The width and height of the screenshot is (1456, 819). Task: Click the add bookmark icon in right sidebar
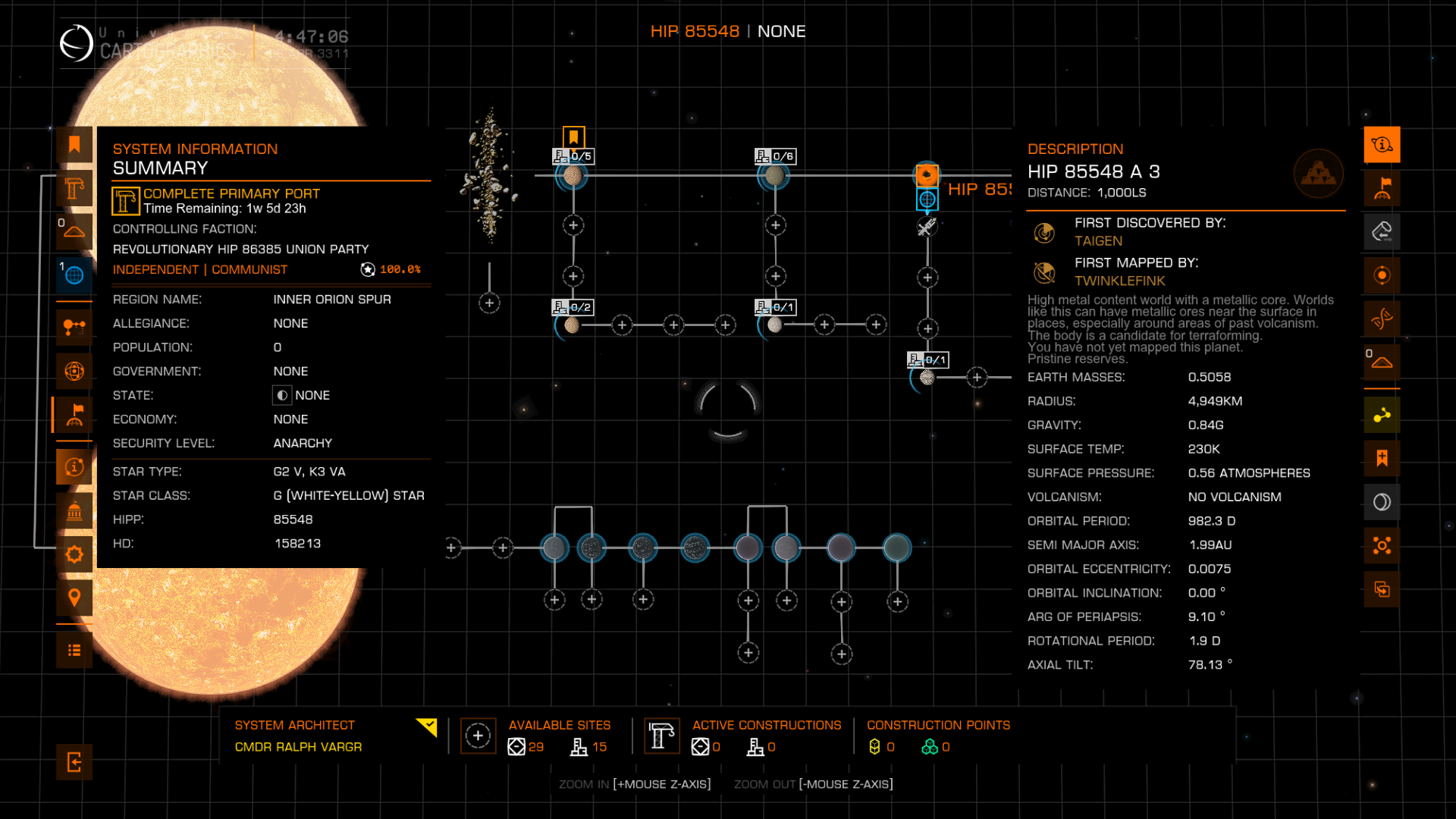click(x=1382, y=458)
